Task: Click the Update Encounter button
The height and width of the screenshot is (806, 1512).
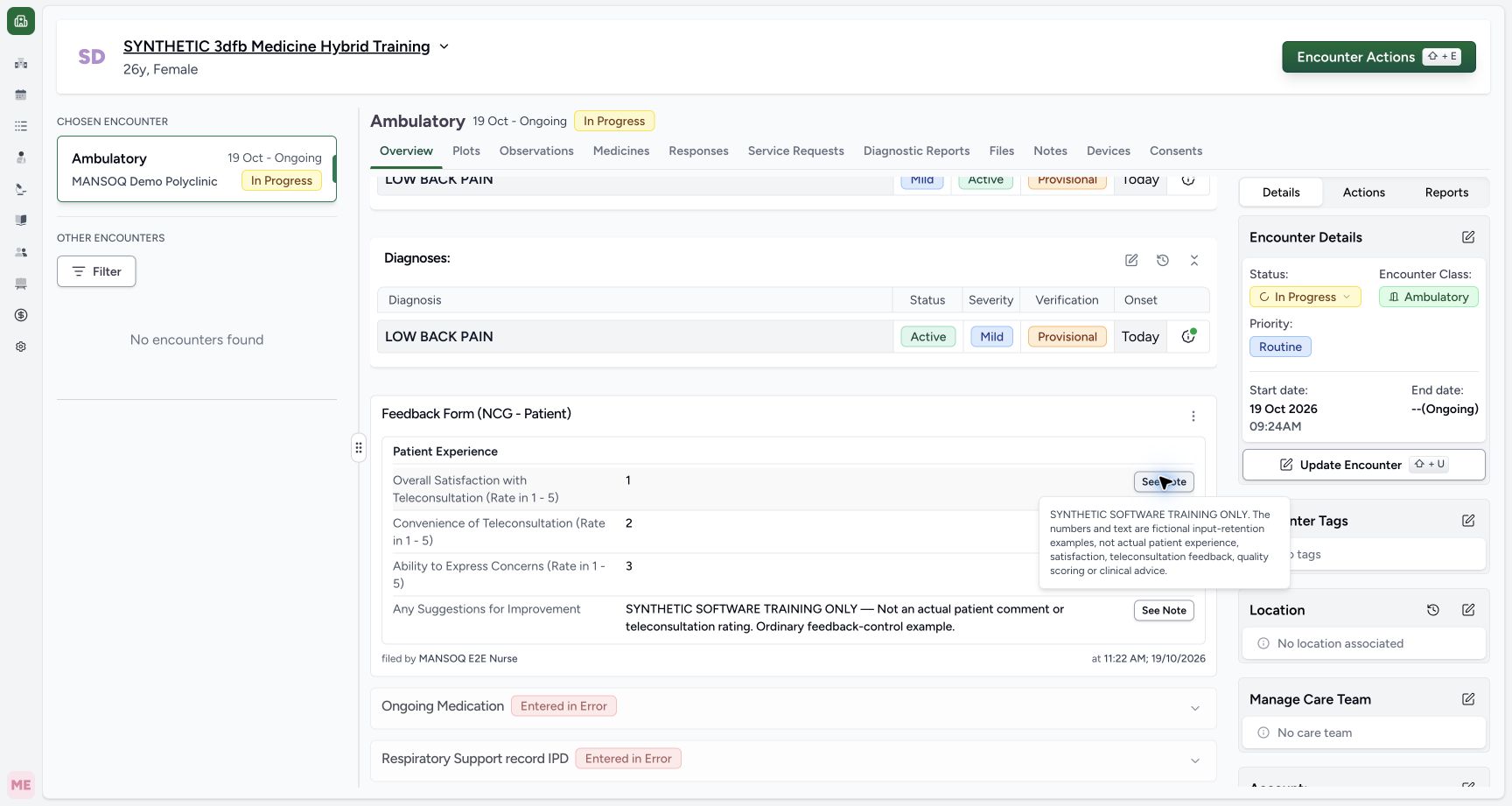Action: click(1363, 465)
